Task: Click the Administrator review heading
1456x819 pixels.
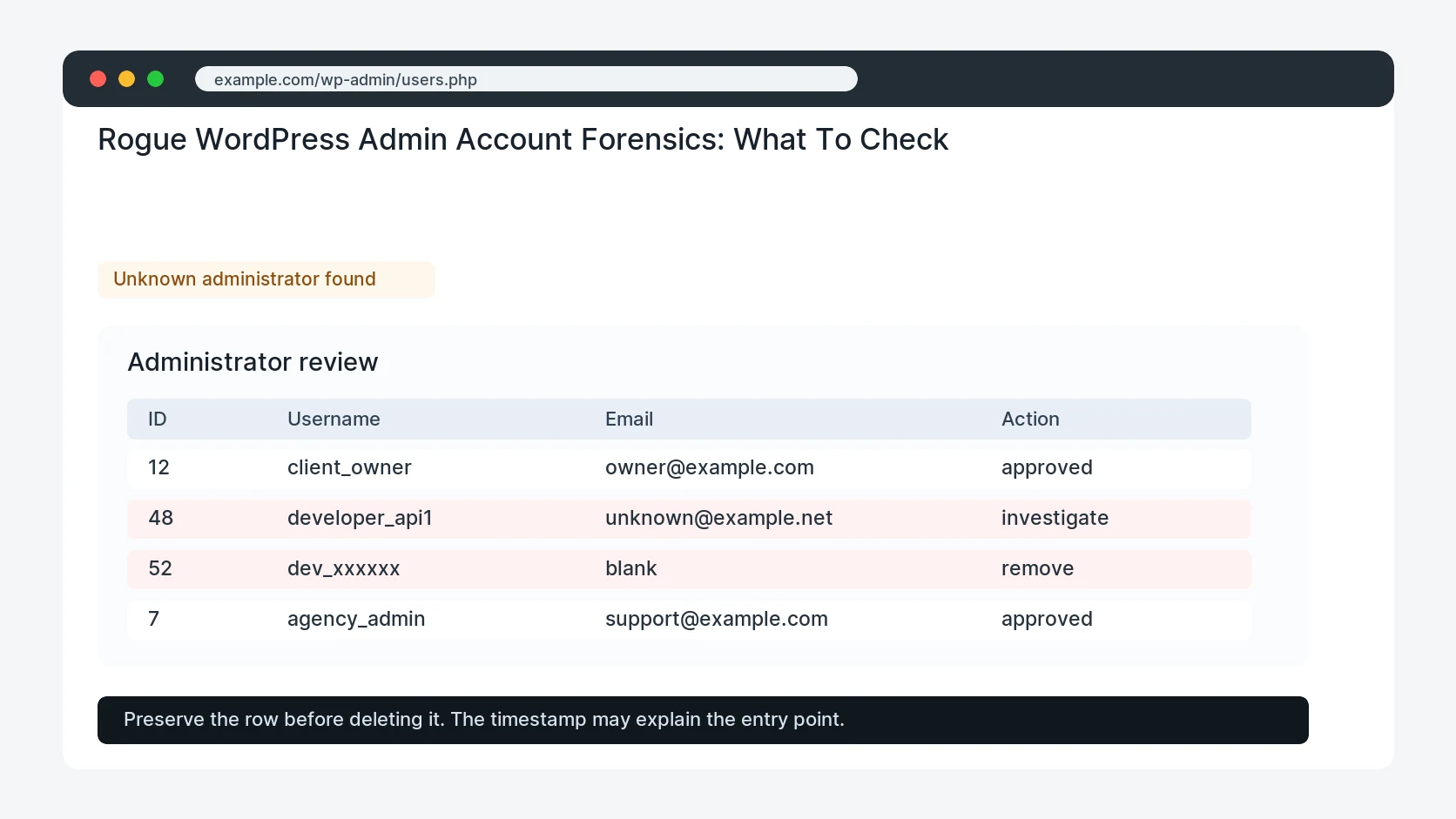Action: tap(253, 362)
